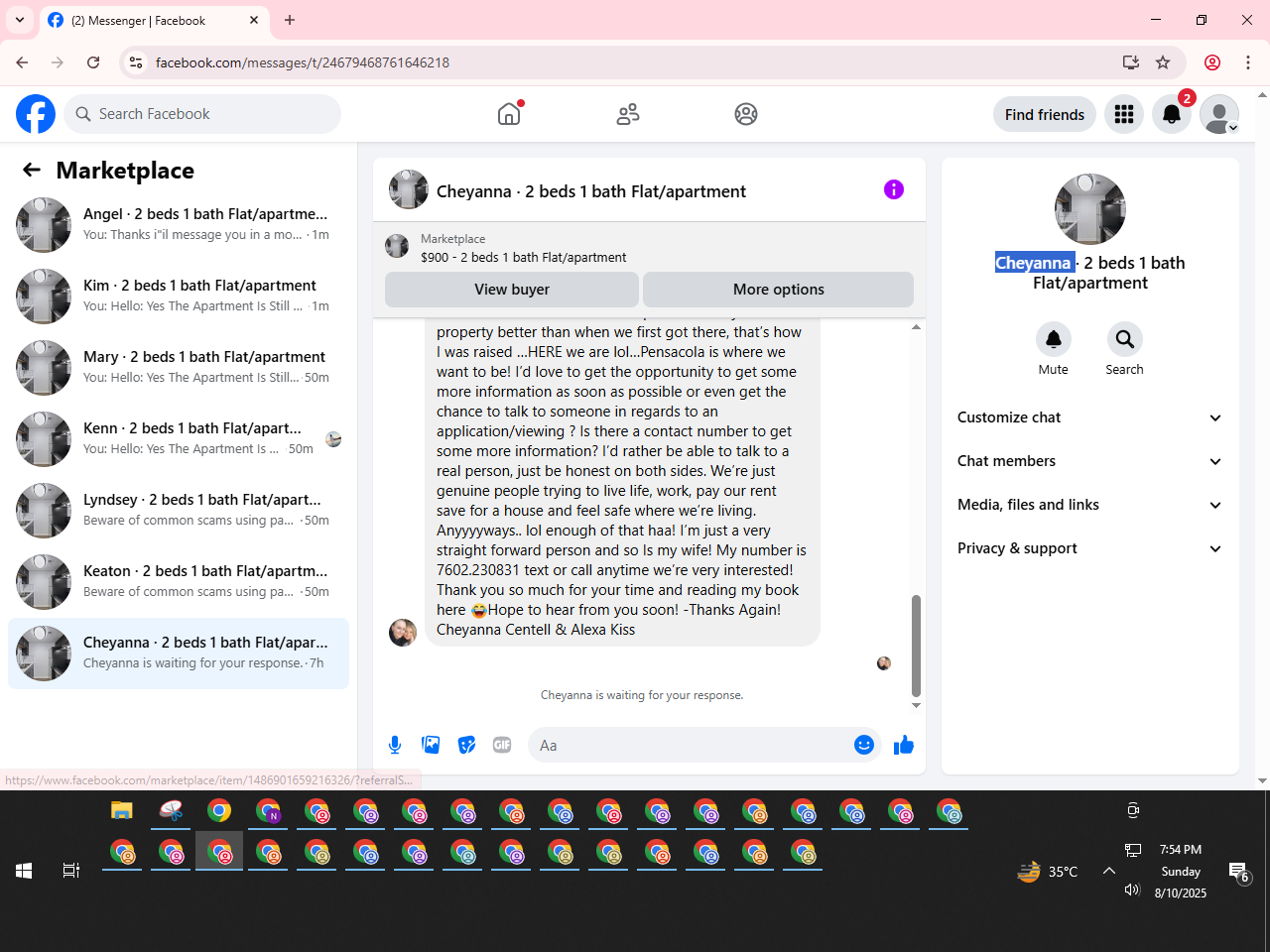Search in conversation magnifier icon

pyautogui.click(x=1125, y=339)
